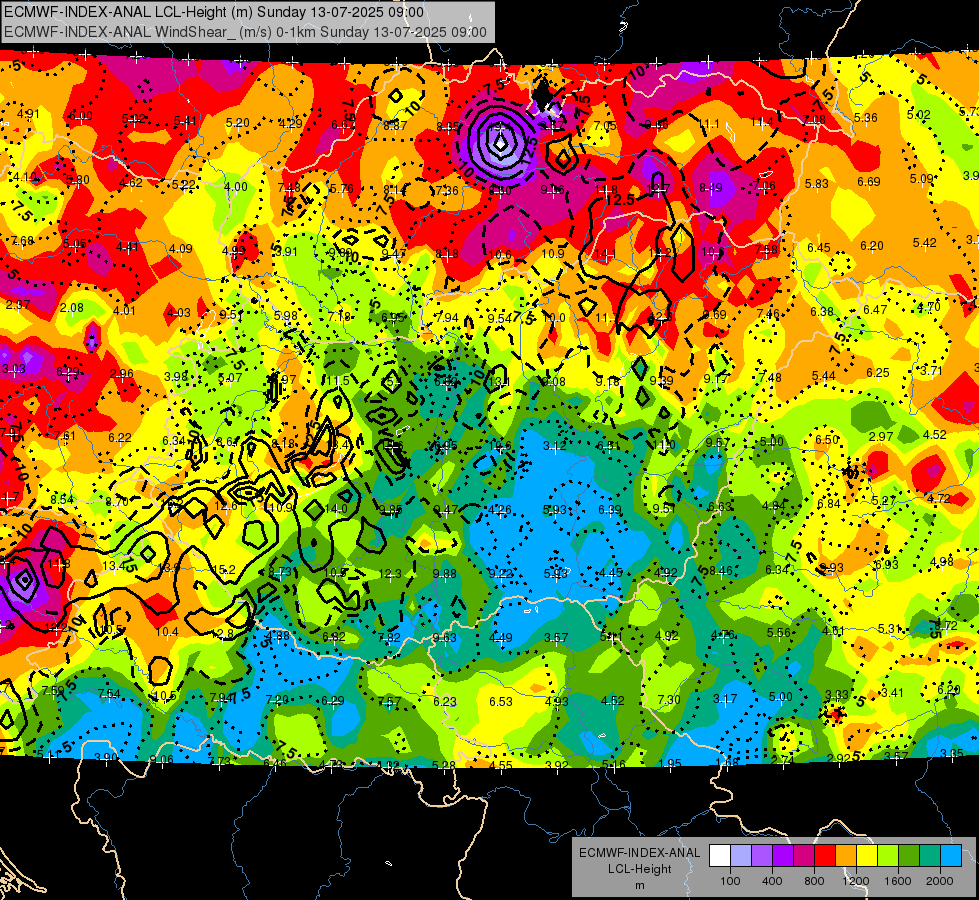Click the wind shear value 7.36
979x900 pixels.
pyautogui.click(x=447, y=190)
